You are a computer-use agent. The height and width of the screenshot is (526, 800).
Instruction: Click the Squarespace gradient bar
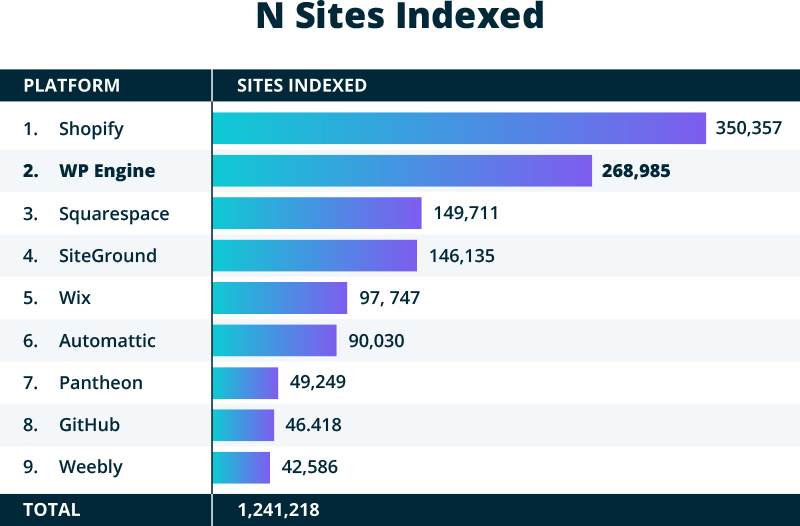[x=317, y=213]
